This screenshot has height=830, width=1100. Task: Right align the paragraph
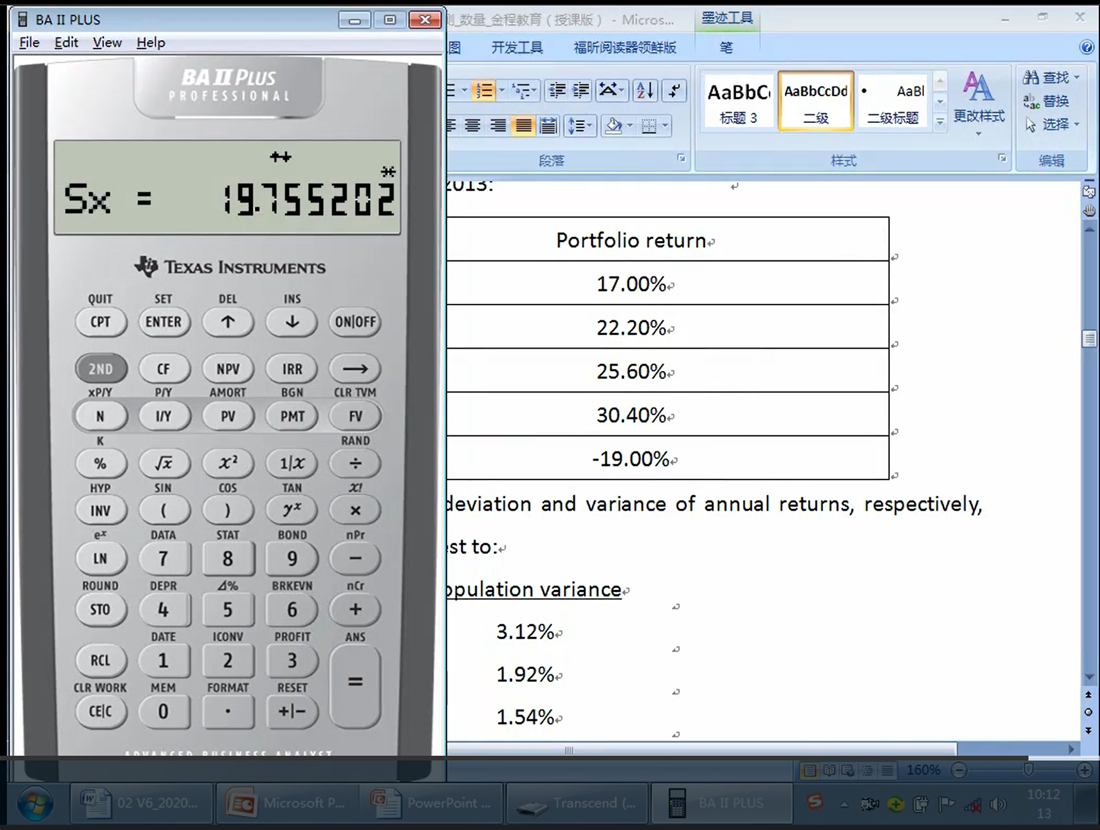pos(498,126)
